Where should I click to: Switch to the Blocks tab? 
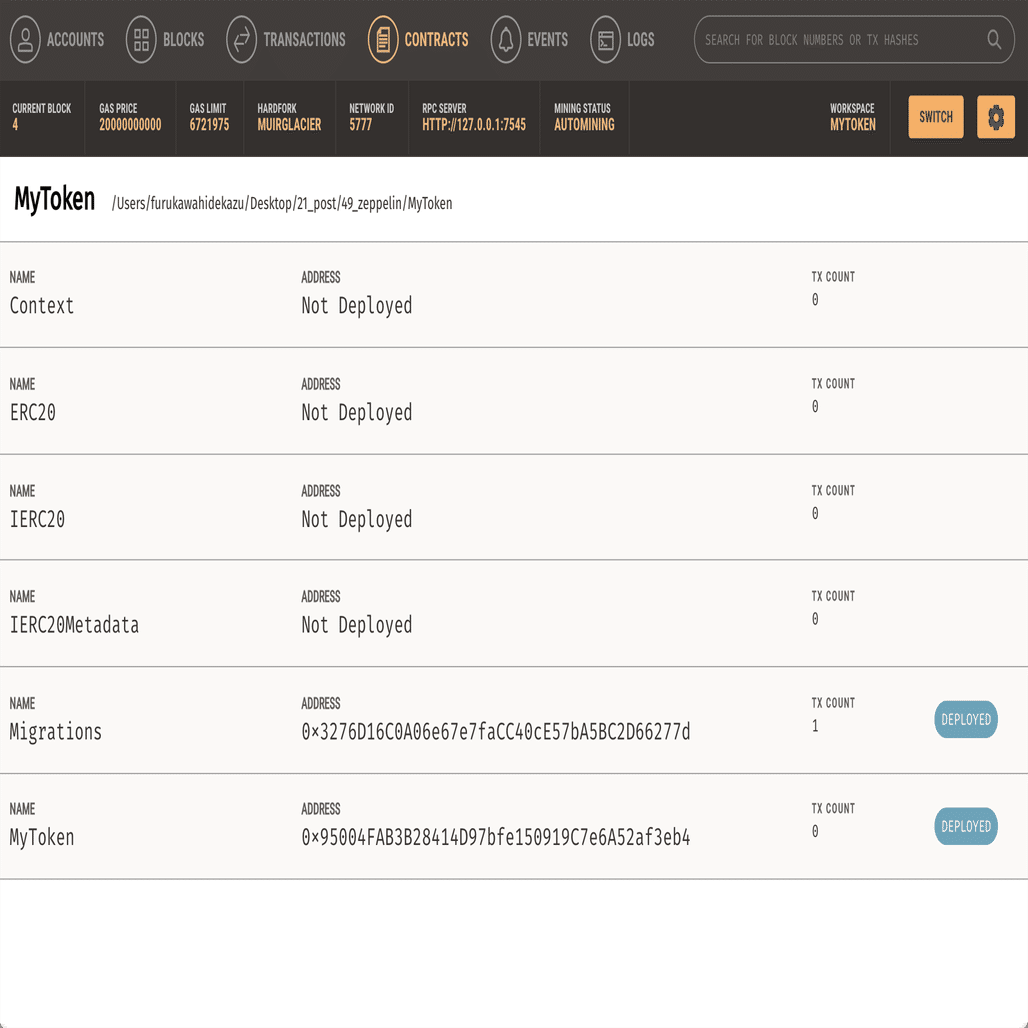[165, 39]
